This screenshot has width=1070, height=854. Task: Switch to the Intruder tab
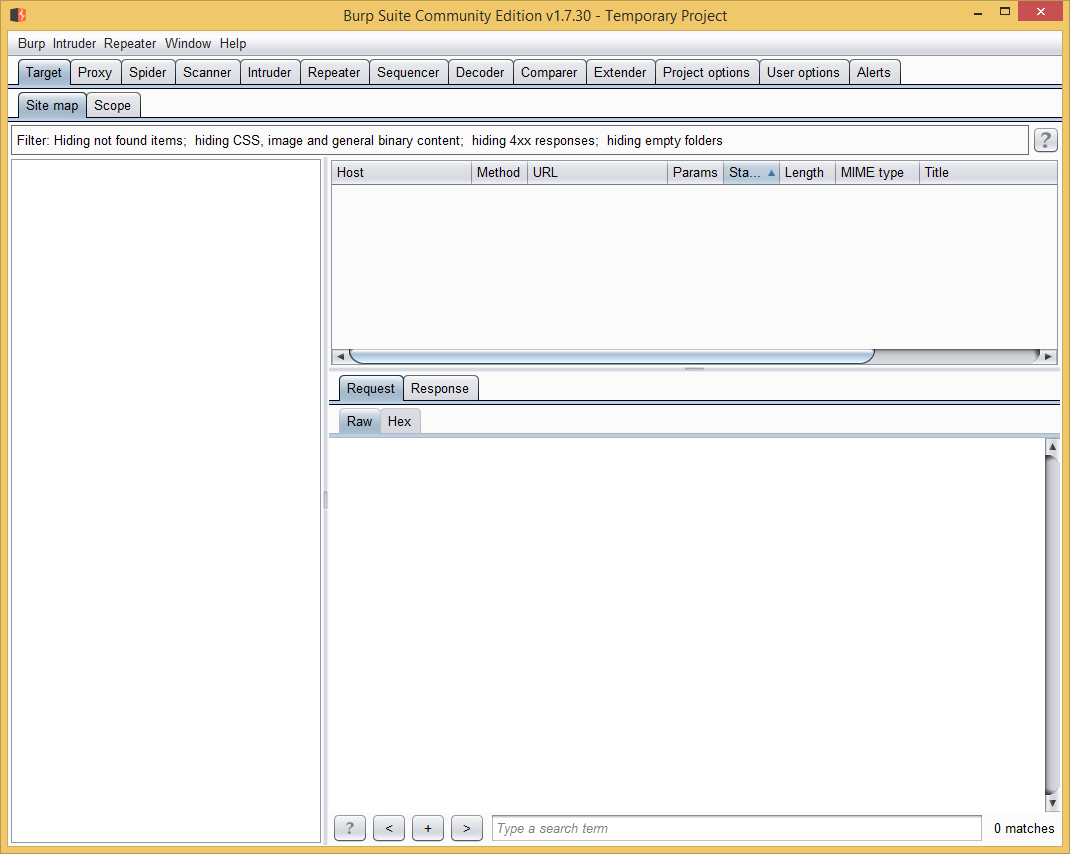pos(269,72)
